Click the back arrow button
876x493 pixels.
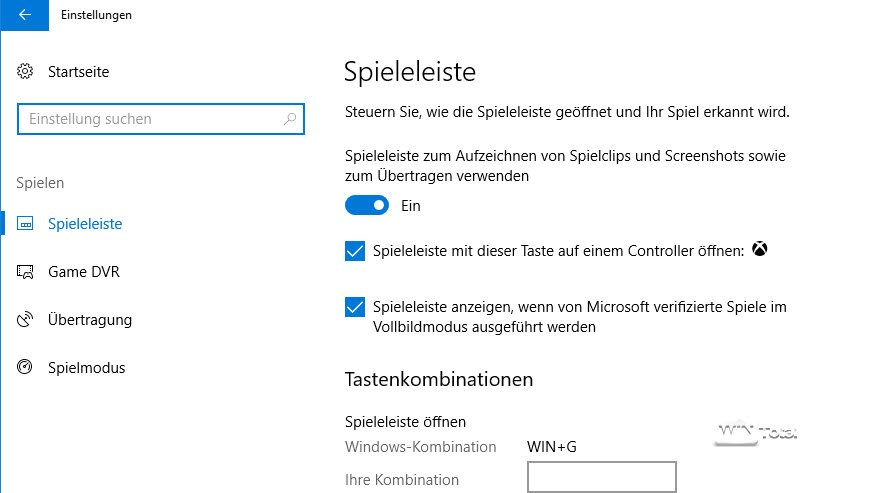tap(23, 15)
